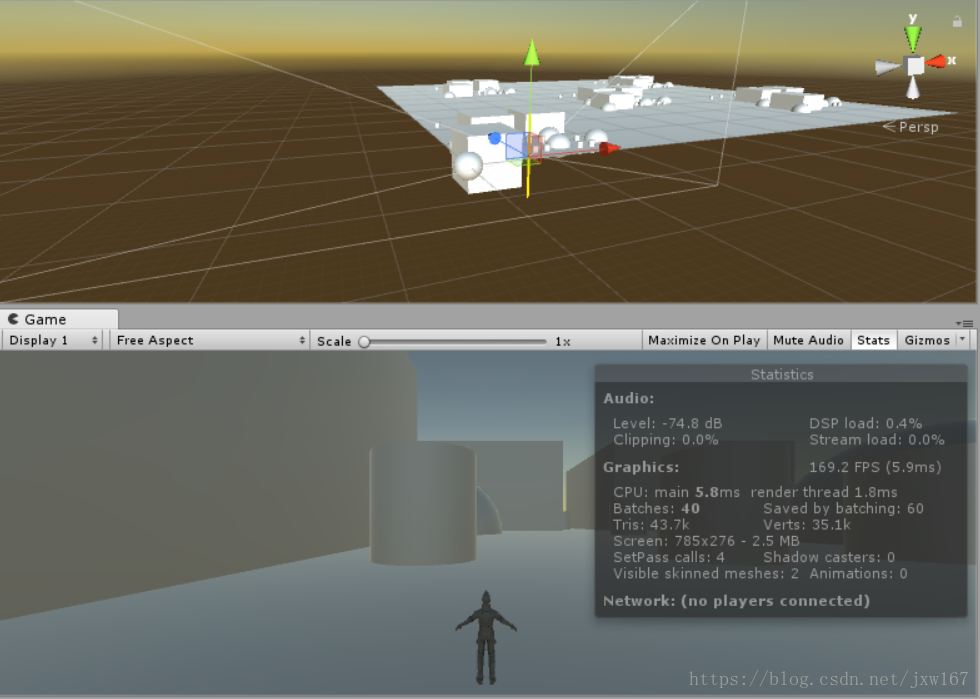Click 'Visible skinned meshes: 2' text
The height and width of the screenshot is (699, 980).
(706, 573)
